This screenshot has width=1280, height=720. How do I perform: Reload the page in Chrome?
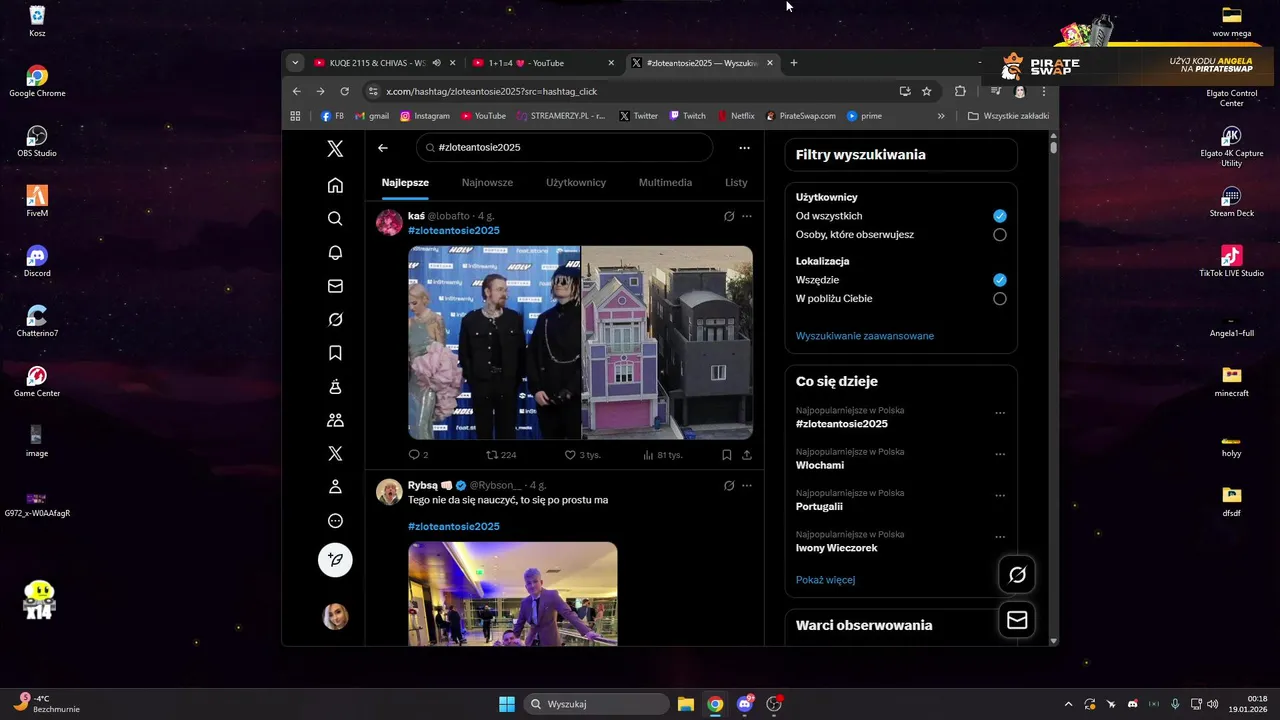(x=344, y=91)
